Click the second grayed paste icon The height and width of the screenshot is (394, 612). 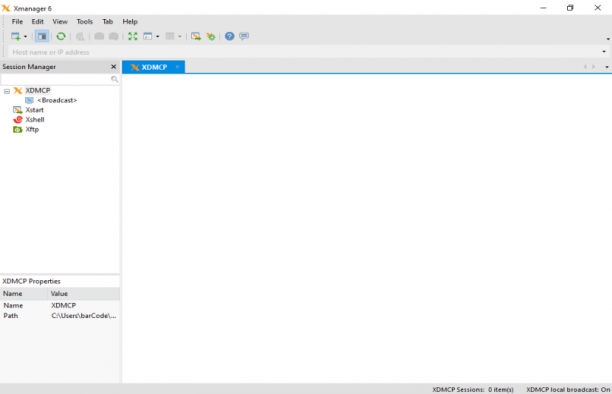(x=114, y=36)
